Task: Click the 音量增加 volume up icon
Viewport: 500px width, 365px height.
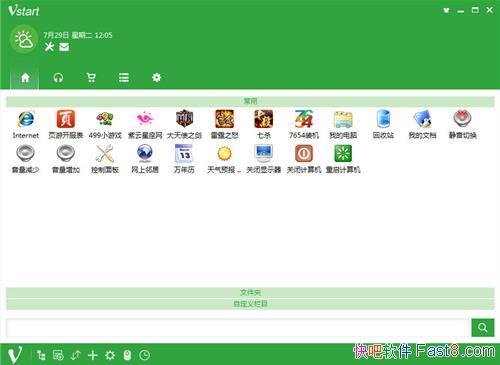Action: pos(66,153)
